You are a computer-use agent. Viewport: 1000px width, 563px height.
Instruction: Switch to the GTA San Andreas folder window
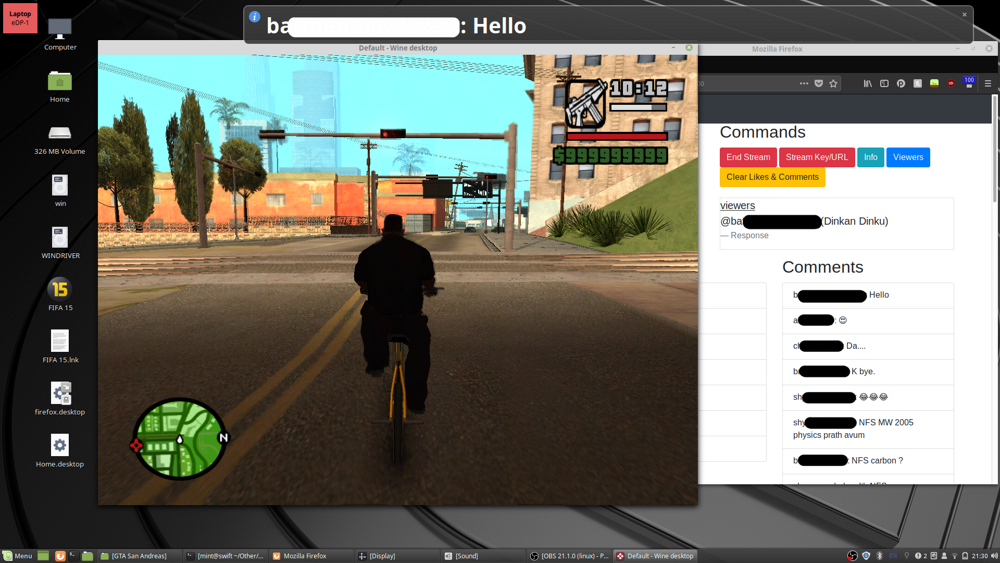tap(138, 556)
